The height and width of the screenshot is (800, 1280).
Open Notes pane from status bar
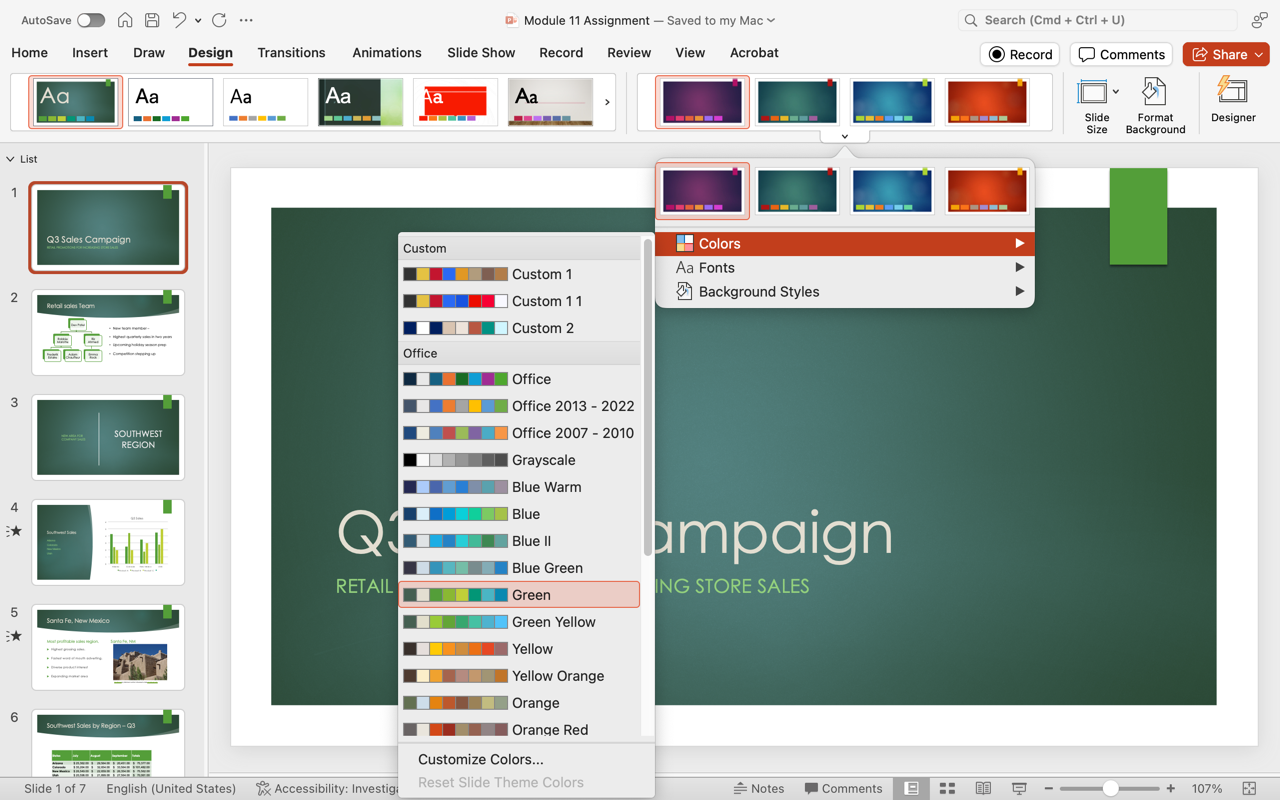[x=758, y=788]
